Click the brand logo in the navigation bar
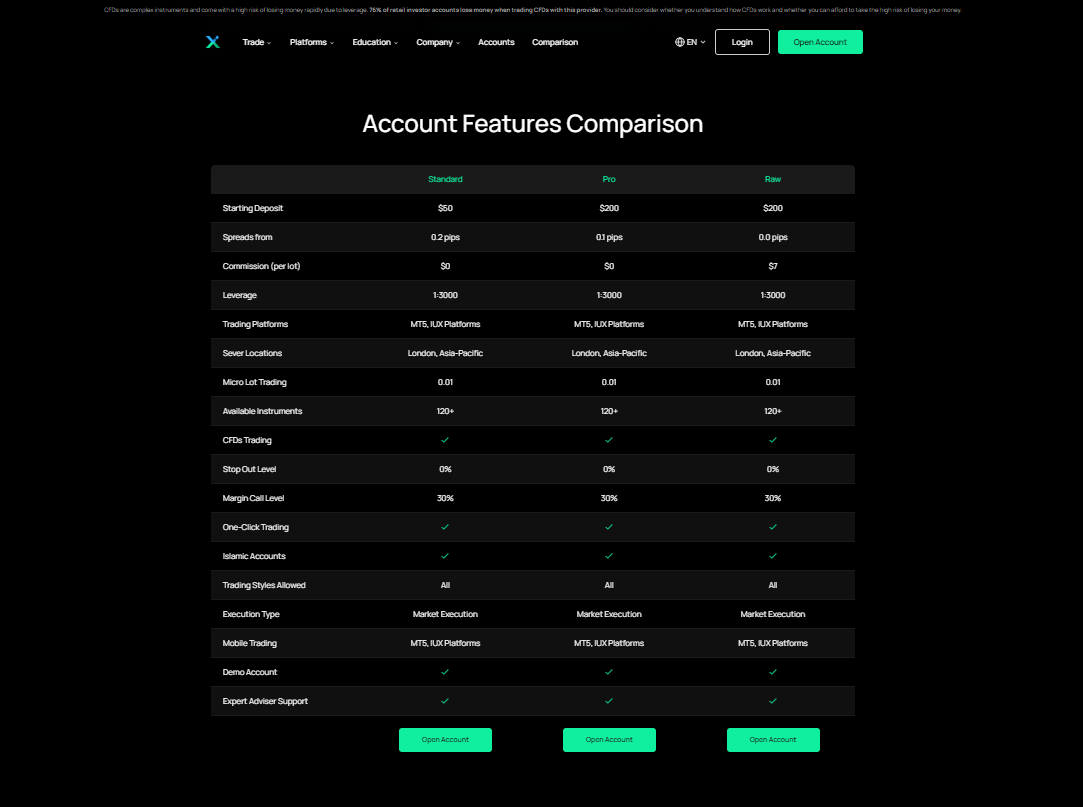1083x807 pixels. 212,42
